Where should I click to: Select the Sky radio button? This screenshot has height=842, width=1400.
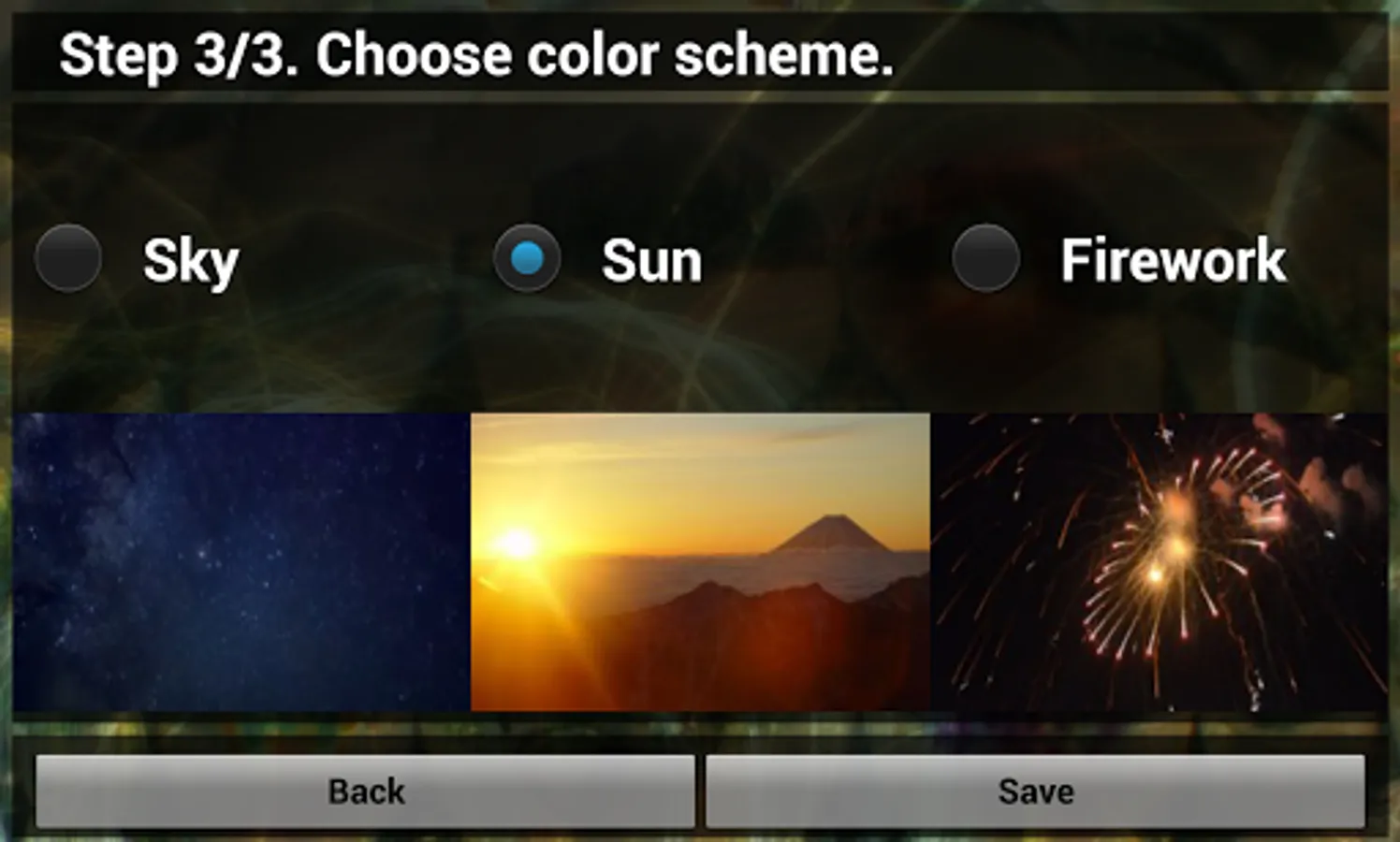coord(68,258)
